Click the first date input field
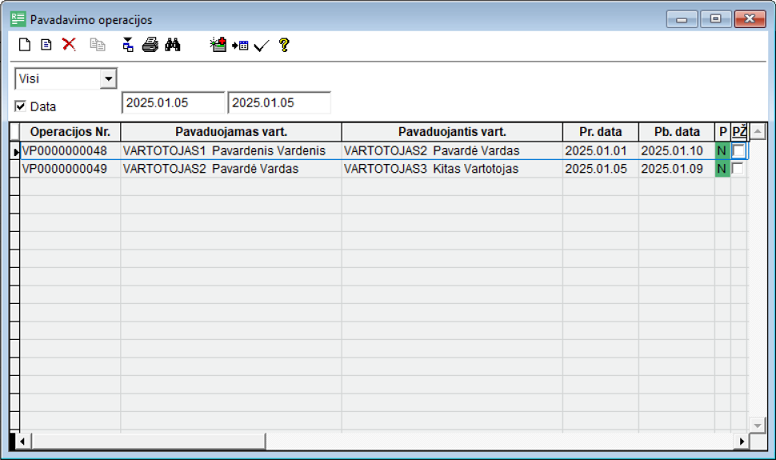Screen dimensions: 776x460 (x=173, y=103)
